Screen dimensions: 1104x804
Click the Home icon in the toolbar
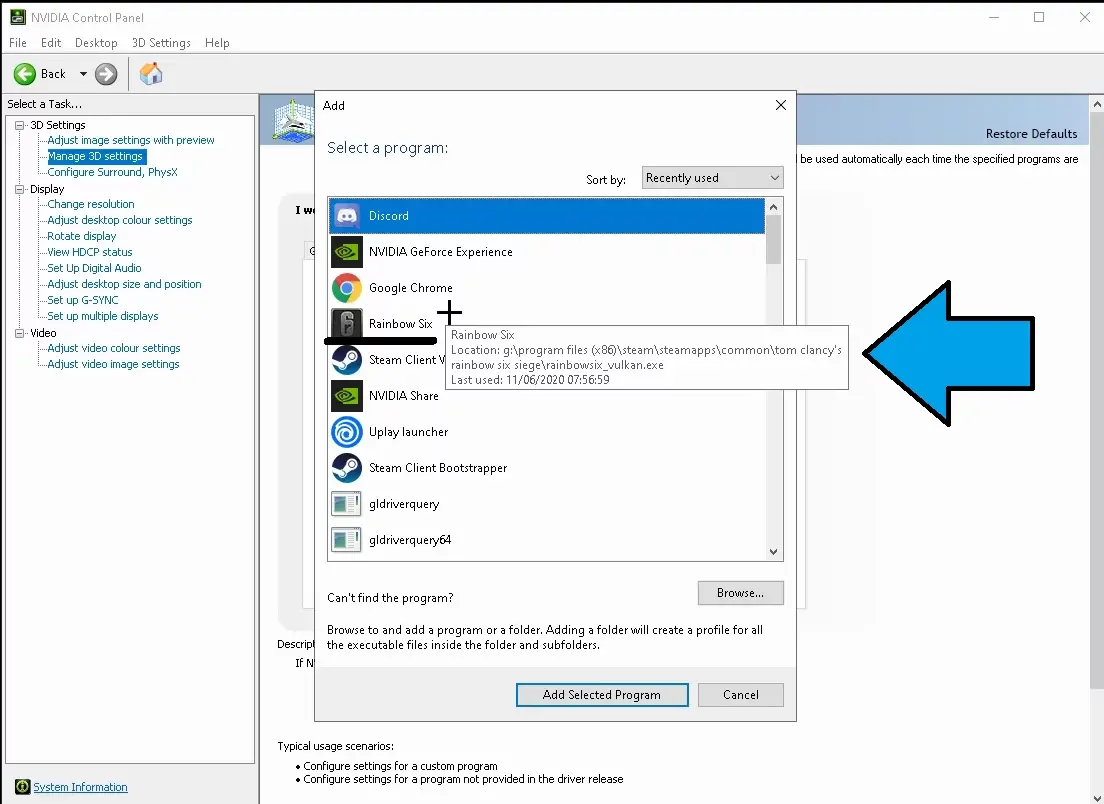tap(151, 73)
